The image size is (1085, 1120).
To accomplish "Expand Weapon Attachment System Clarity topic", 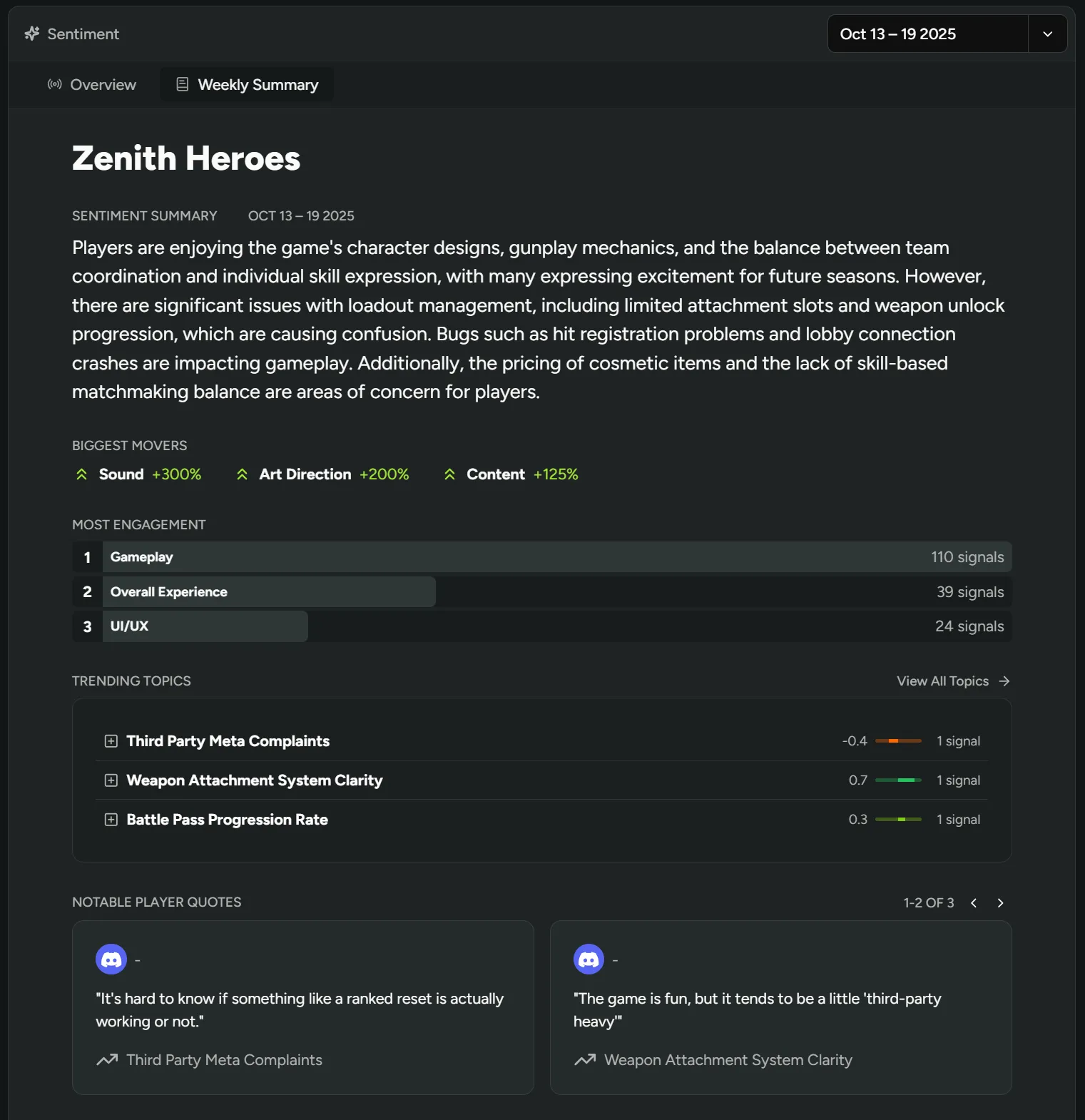I will (x=111, y=780).
